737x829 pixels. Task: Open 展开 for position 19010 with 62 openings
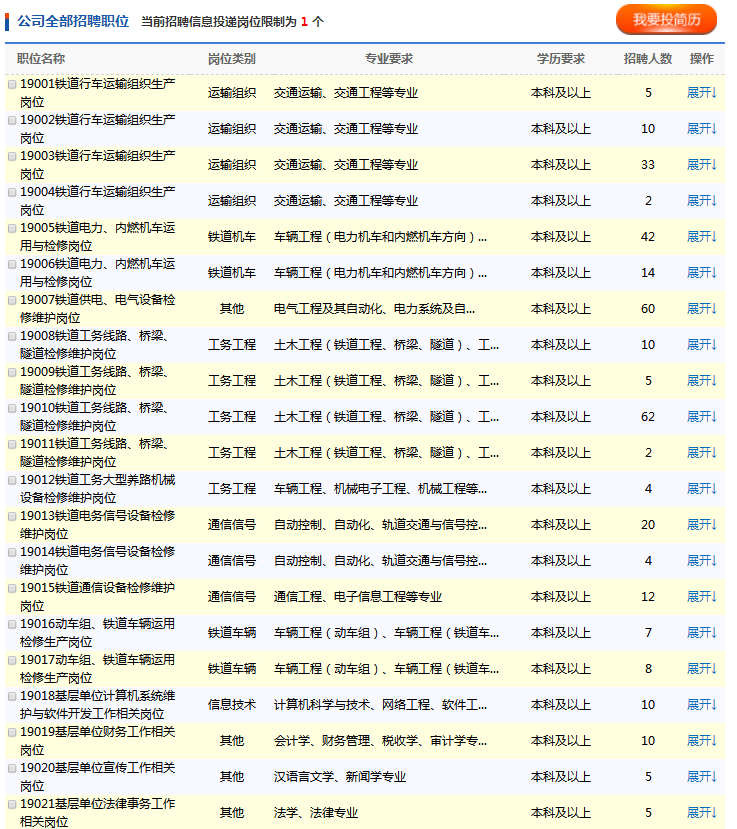[x=701, y=417]
